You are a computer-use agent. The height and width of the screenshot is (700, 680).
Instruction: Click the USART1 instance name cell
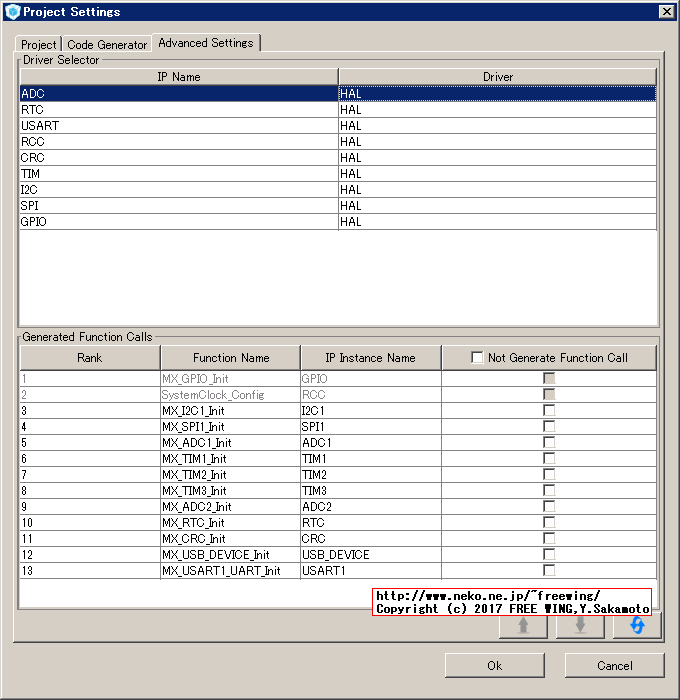[x=371, y=571]
